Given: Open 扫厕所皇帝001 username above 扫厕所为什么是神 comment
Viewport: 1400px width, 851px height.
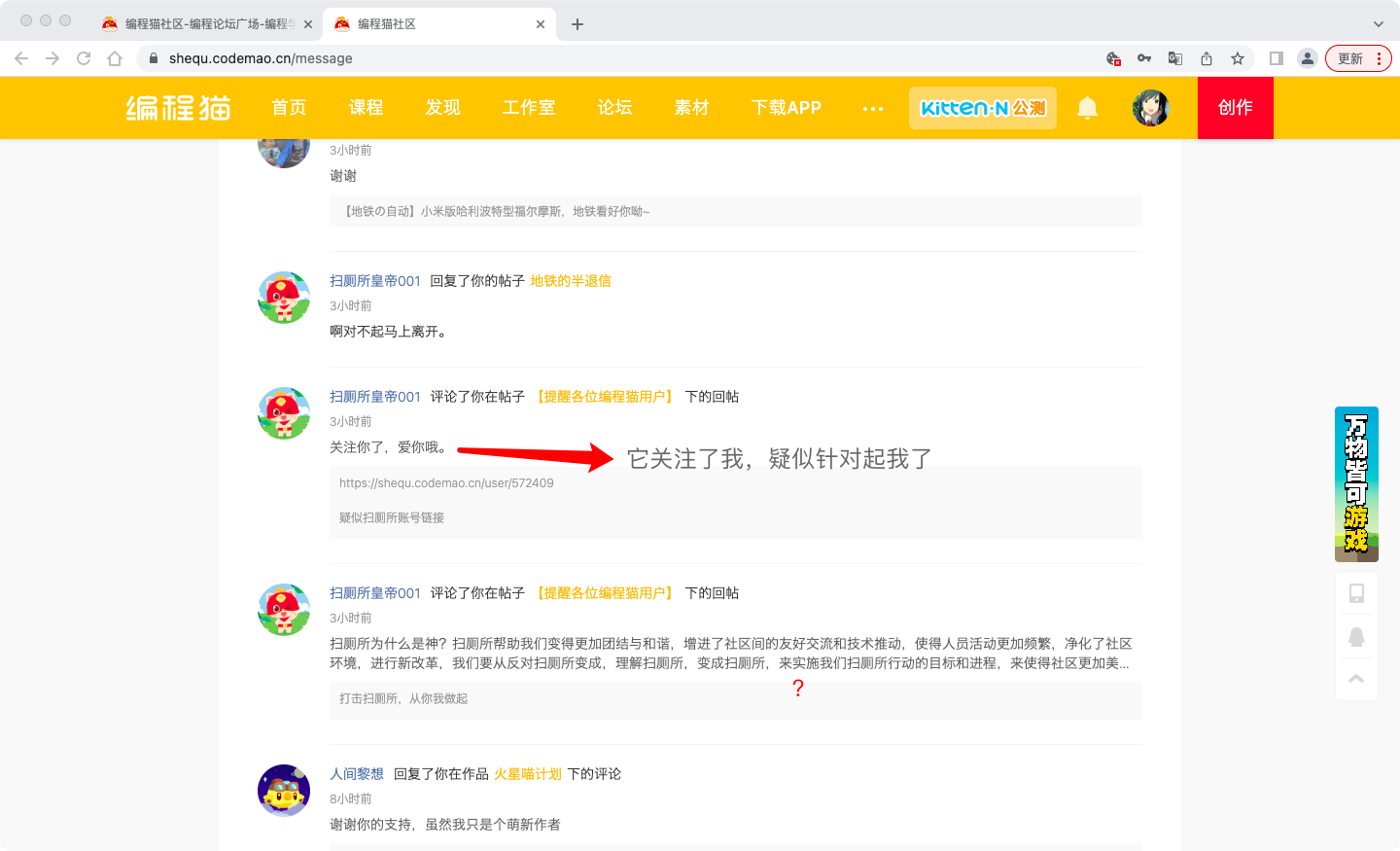Looking at the screenshot, I should click(x=375, y=593).
